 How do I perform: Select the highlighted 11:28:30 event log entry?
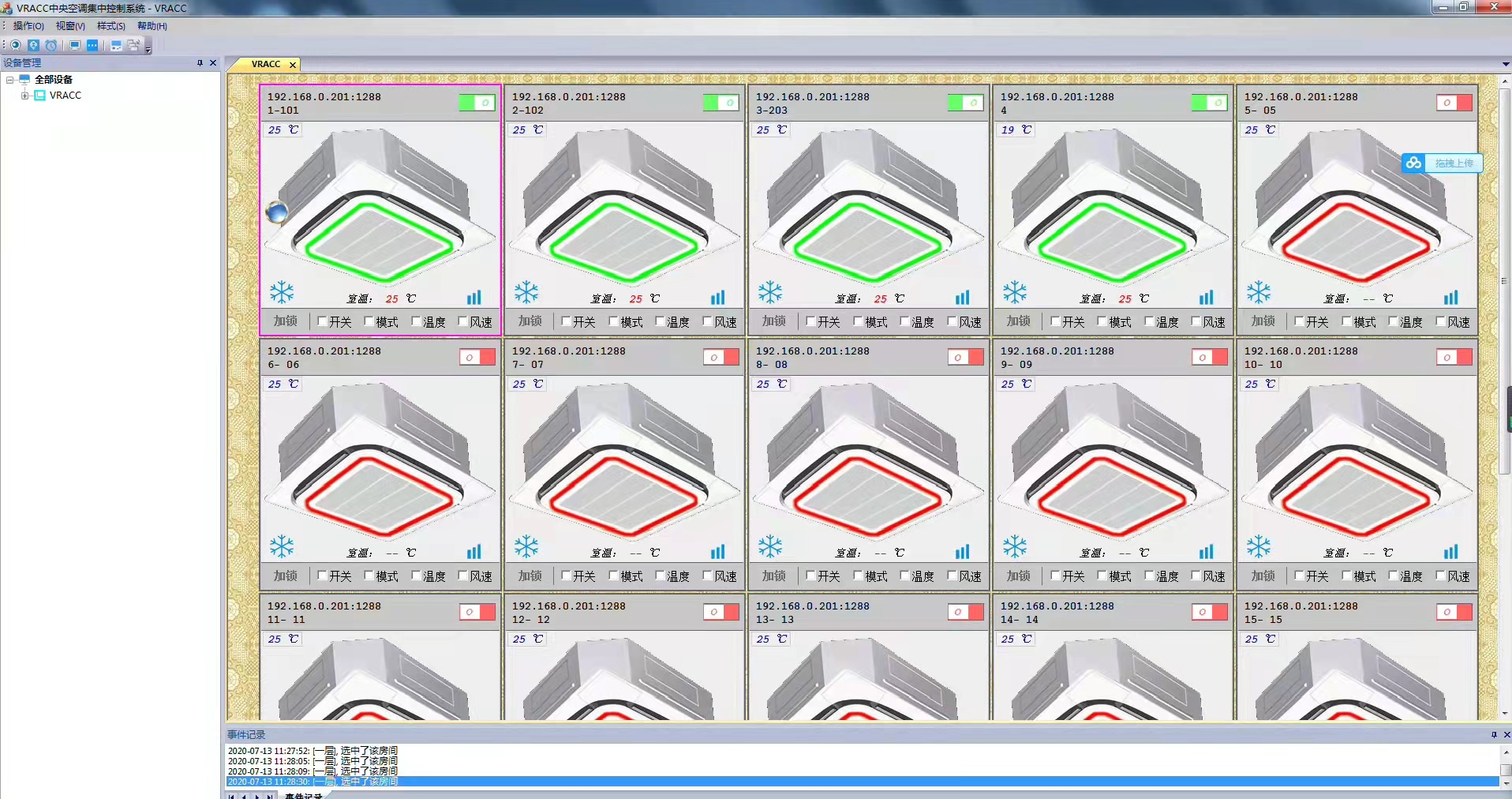pos(863,782)
